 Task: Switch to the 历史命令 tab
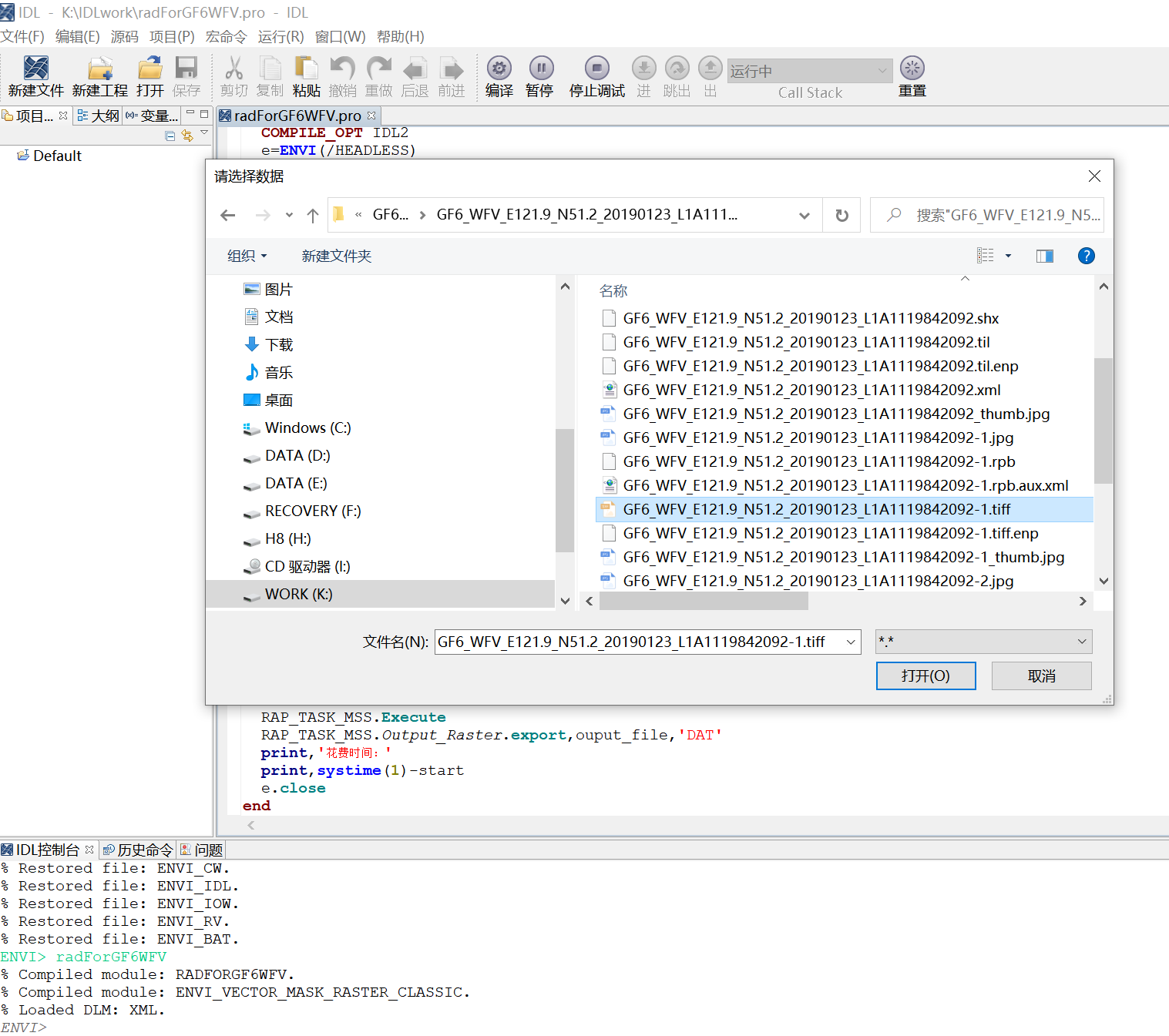[139, 850]
